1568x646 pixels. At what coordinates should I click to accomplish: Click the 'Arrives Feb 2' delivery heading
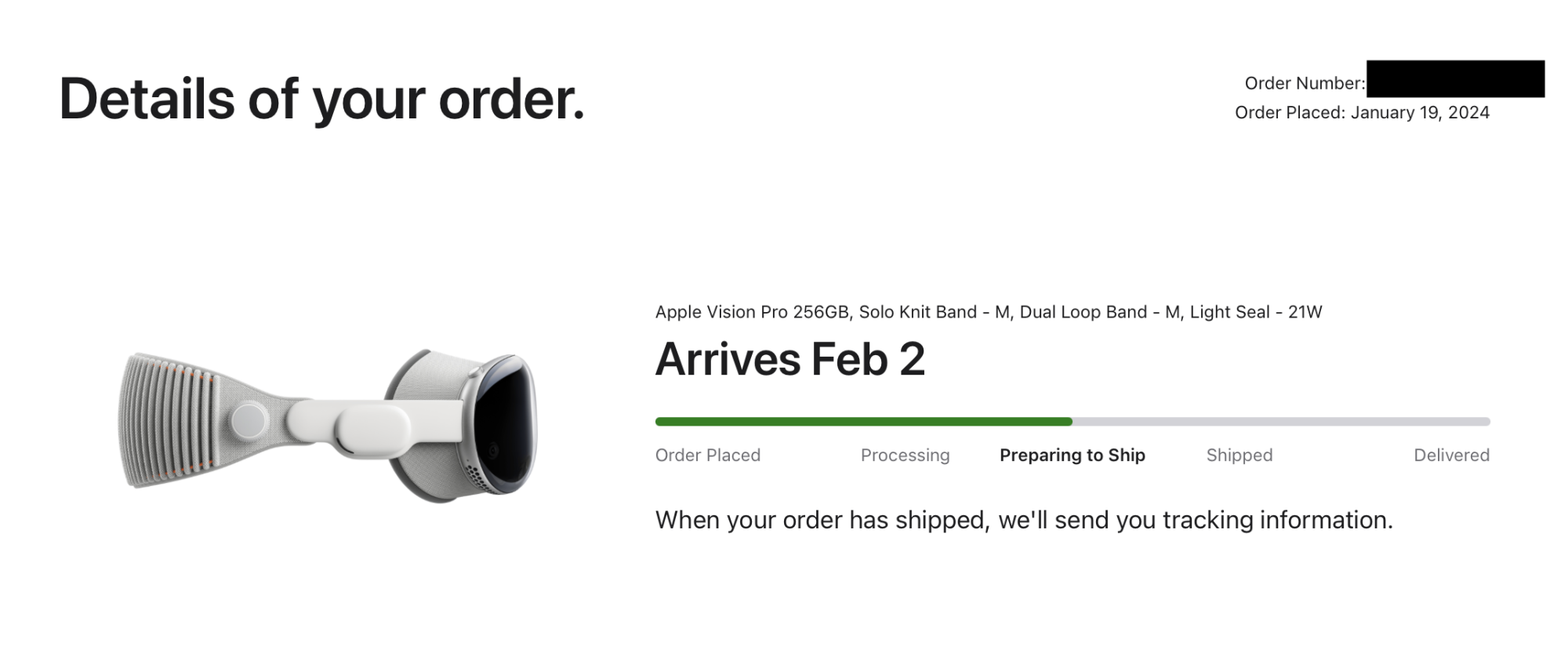coord(790,359)
